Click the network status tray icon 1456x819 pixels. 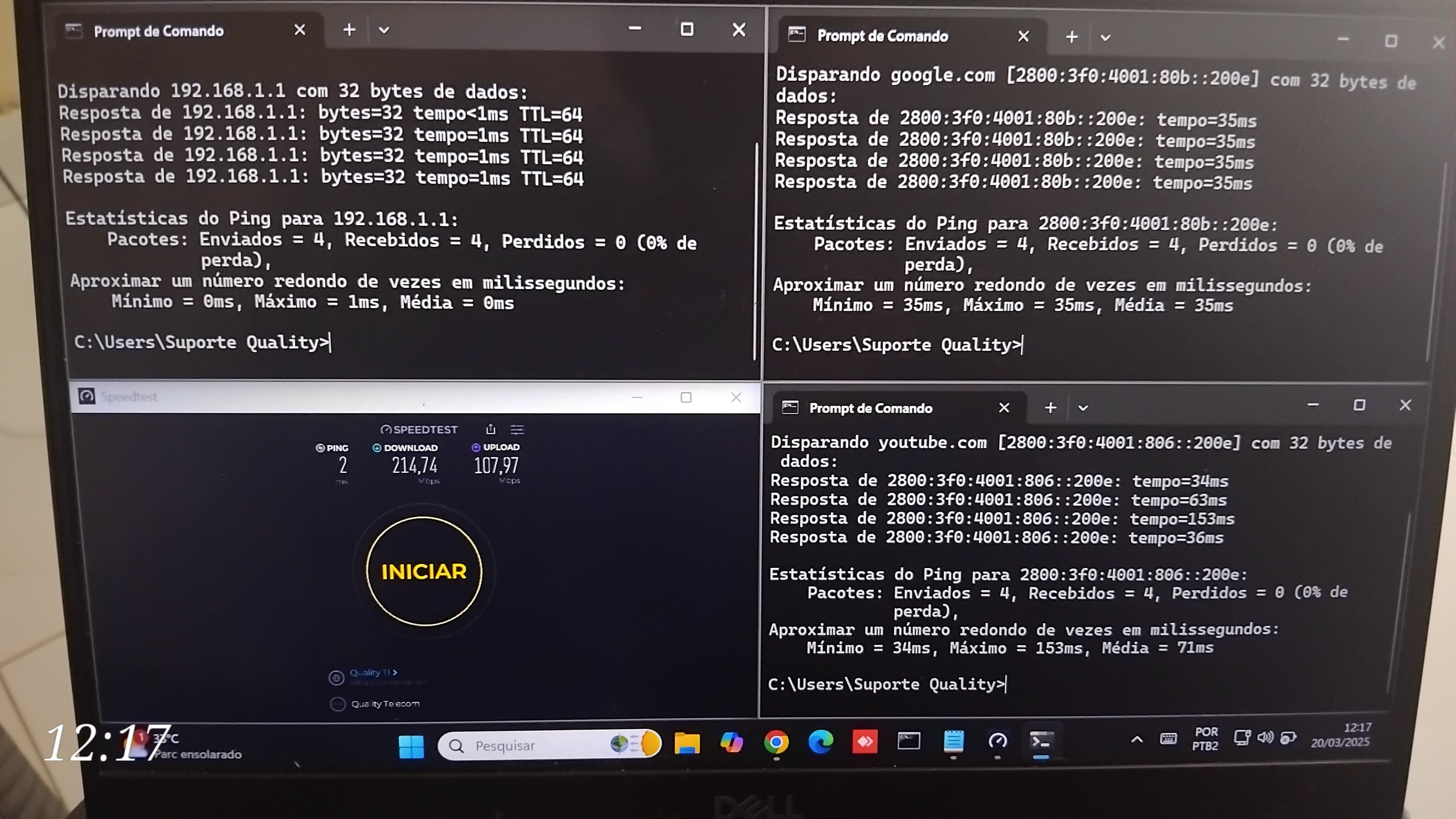[1242, 737]
